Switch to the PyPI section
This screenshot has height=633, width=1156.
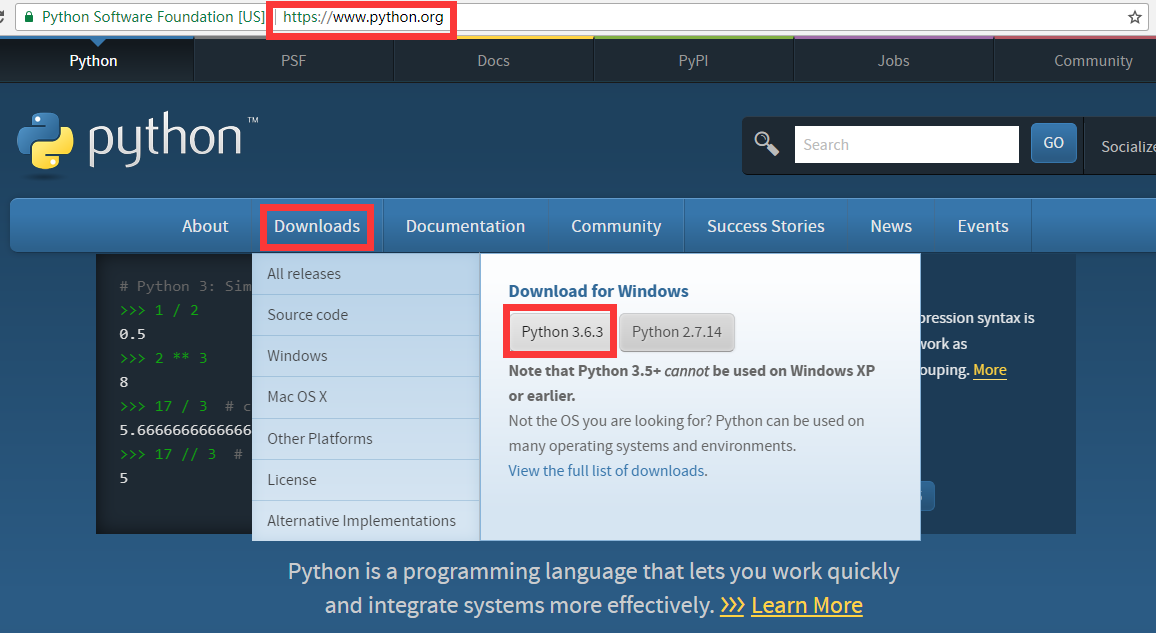[693, 60]
